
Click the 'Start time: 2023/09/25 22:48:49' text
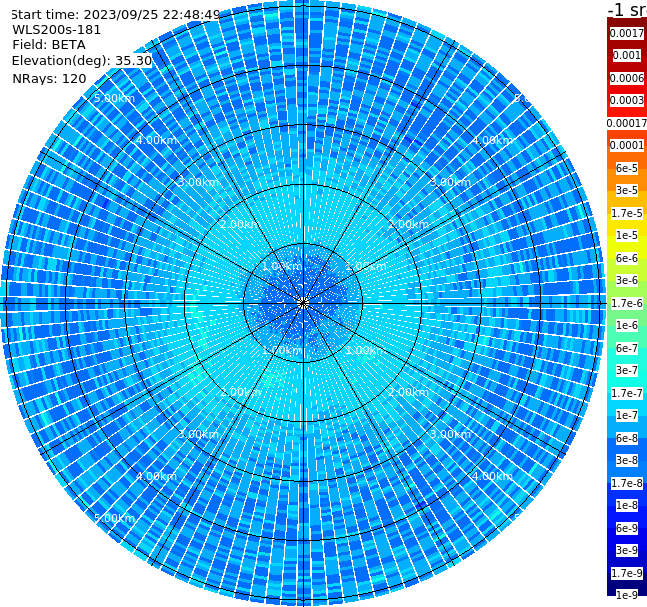coord(115,15)
